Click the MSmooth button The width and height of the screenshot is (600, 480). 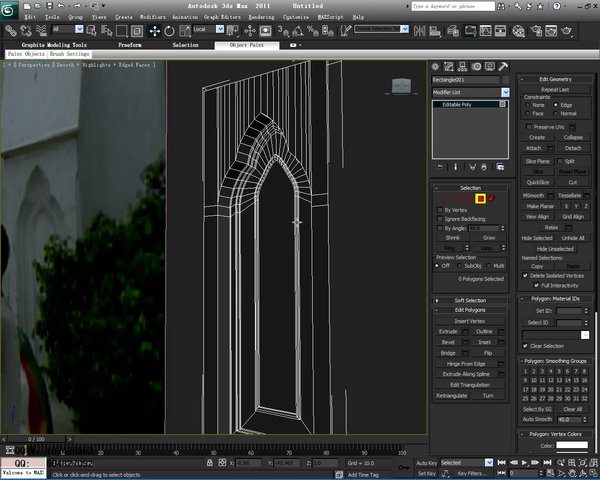tap(533, 195)
